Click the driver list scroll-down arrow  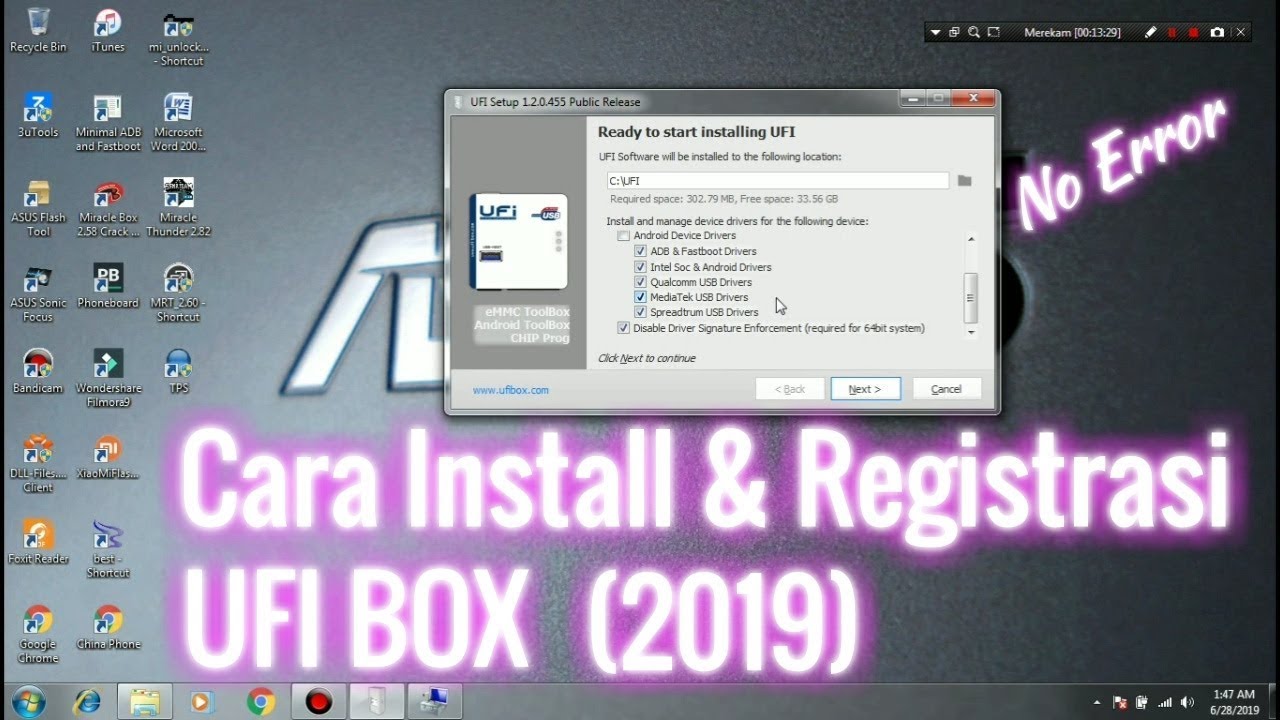coord(970,331)
